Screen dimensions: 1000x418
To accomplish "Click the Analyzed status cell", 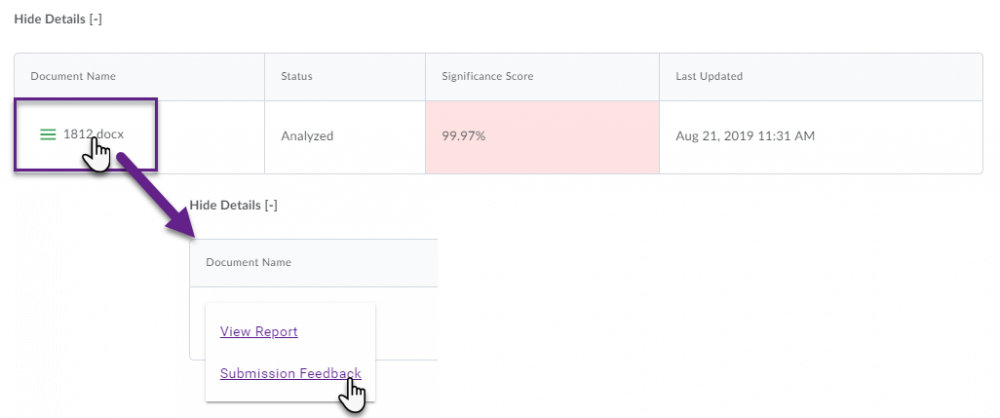I will [307, 136].
